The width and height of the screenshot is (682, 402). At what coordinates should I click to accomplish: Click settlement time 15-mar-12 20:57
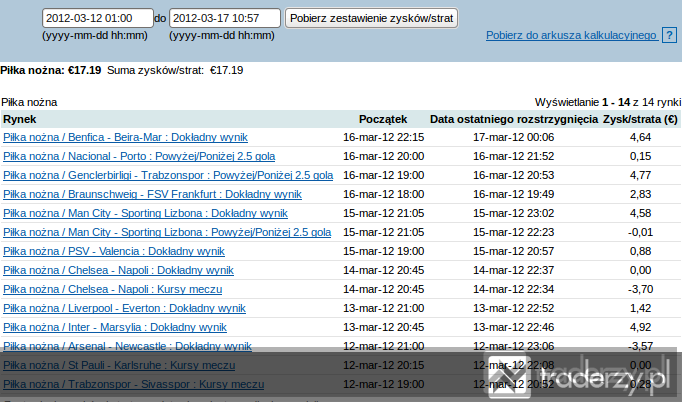coord(514,251)
